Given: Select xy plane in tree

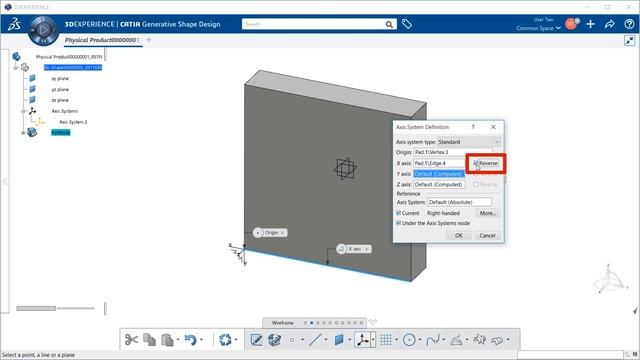Looking at the screenshot, I should click(60, 78).
